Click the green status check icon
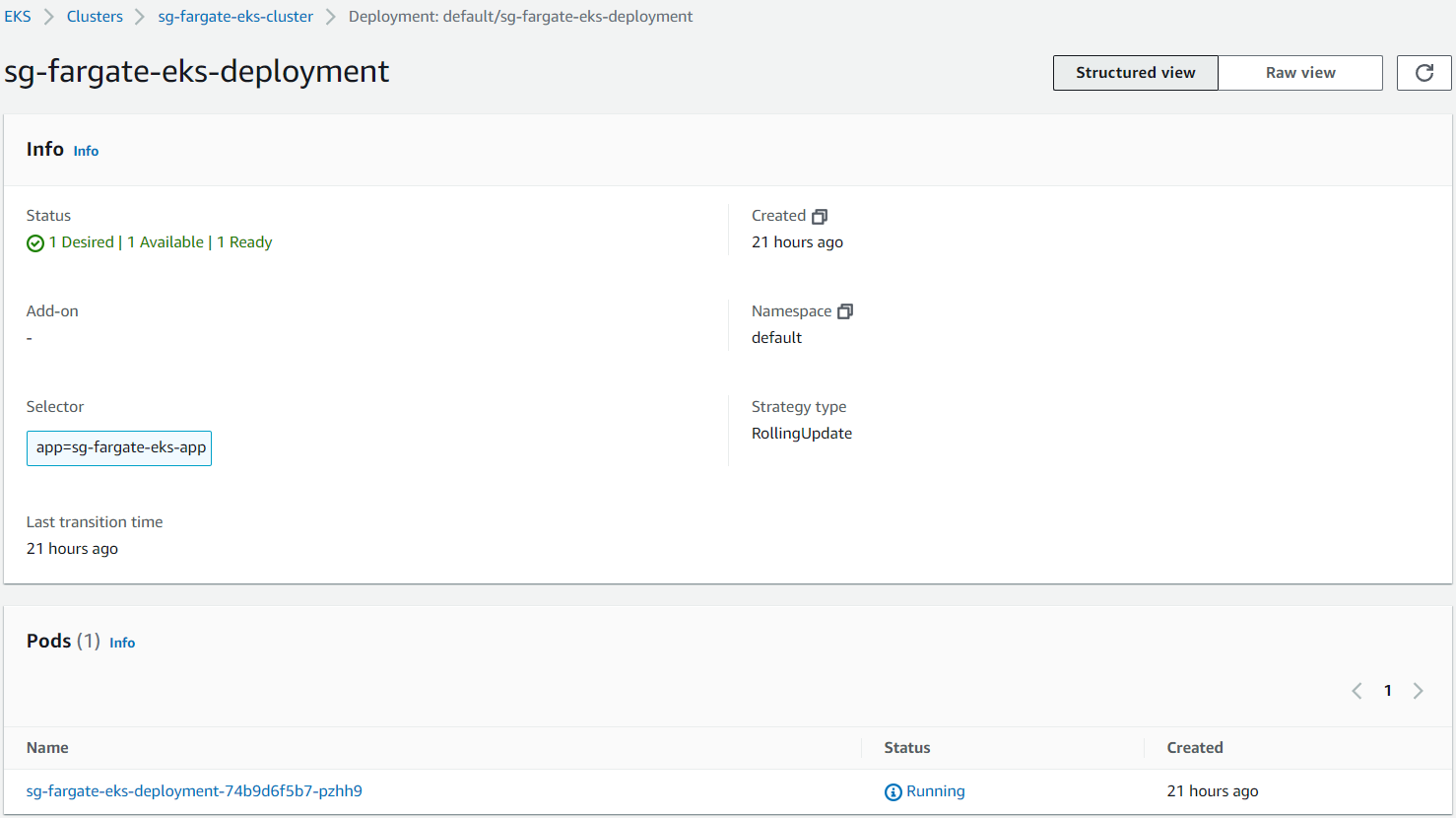 tap(35, 243)
